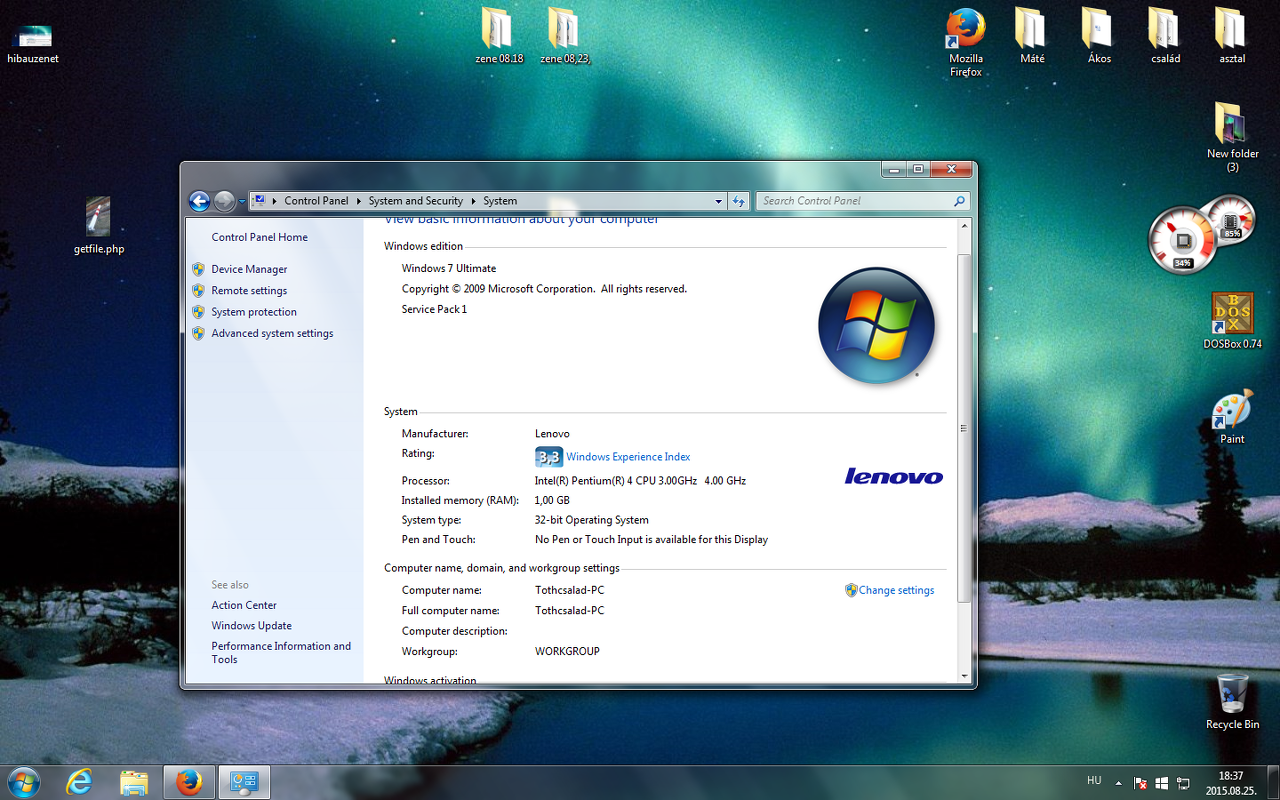
Task: Select the Máté folder
Action: click(x=1032, y=36)
